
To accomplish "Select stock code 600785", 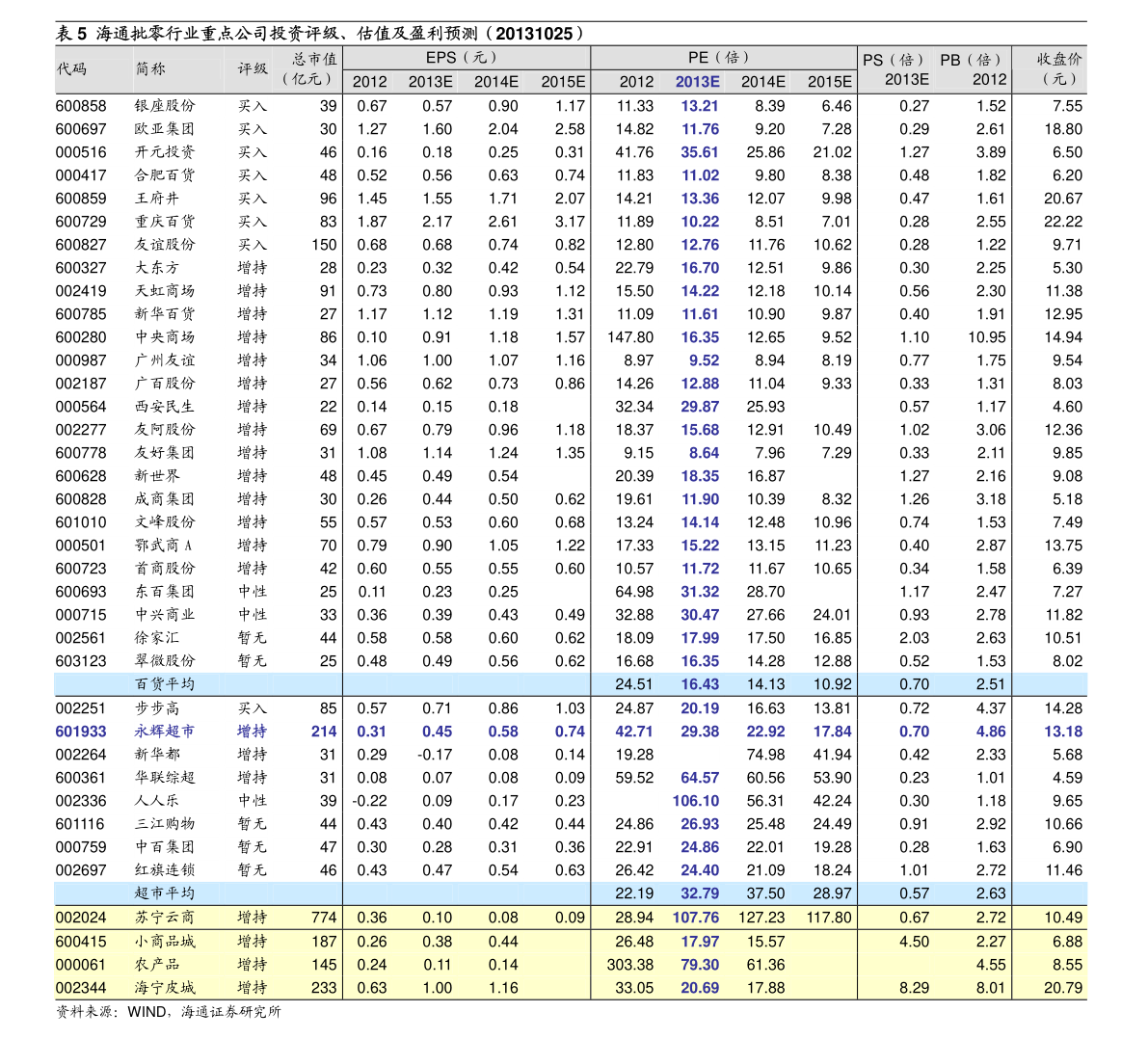I will pyautogui.click(x=81, y=314).
